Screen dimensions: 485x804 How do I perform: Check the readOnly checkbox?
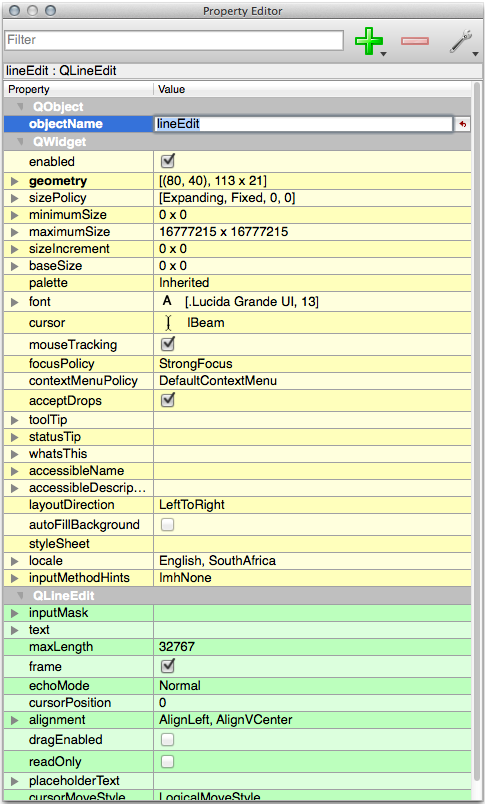click(167, 761)
